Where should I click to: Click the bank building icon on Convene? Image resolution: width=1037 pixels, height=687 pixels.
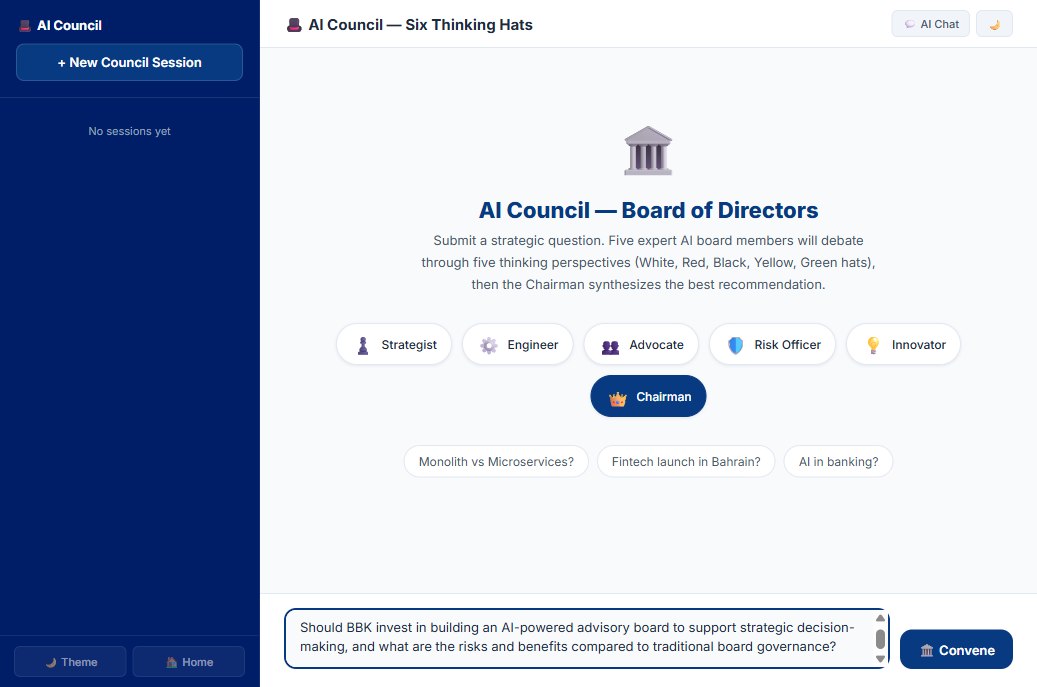[927, 651]
